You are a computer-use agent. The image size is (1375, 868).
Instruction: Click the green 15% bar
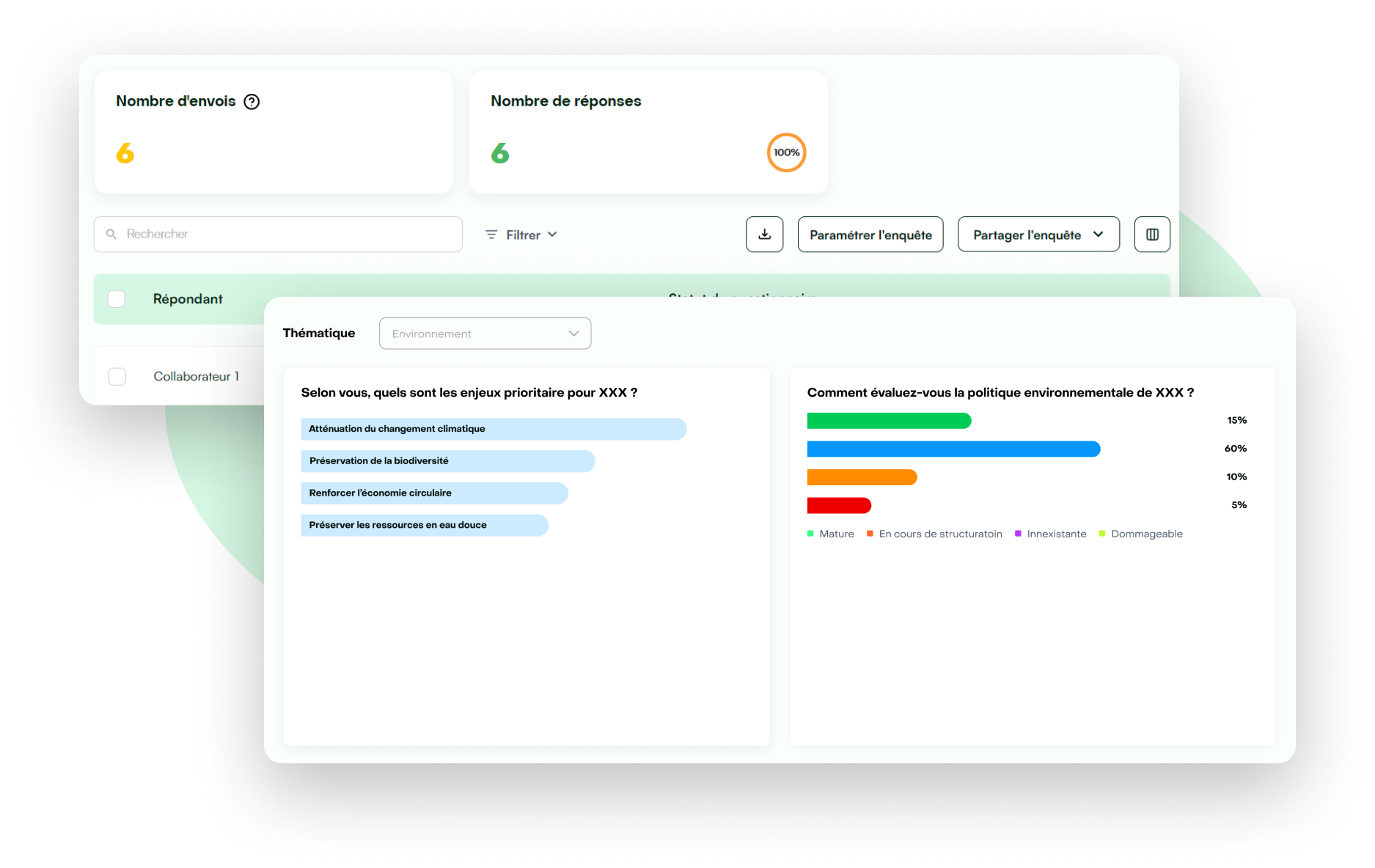tap(889, 421)
